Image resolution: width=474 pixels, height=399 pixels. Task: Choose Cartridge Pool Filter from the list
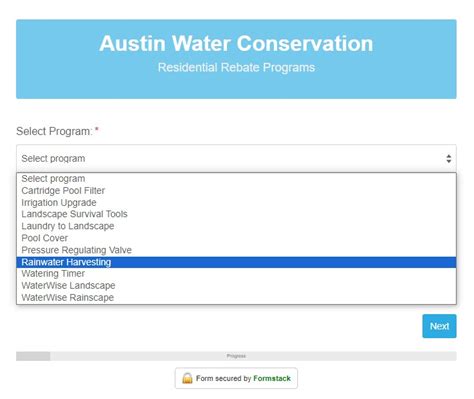(x=236, y=191)
